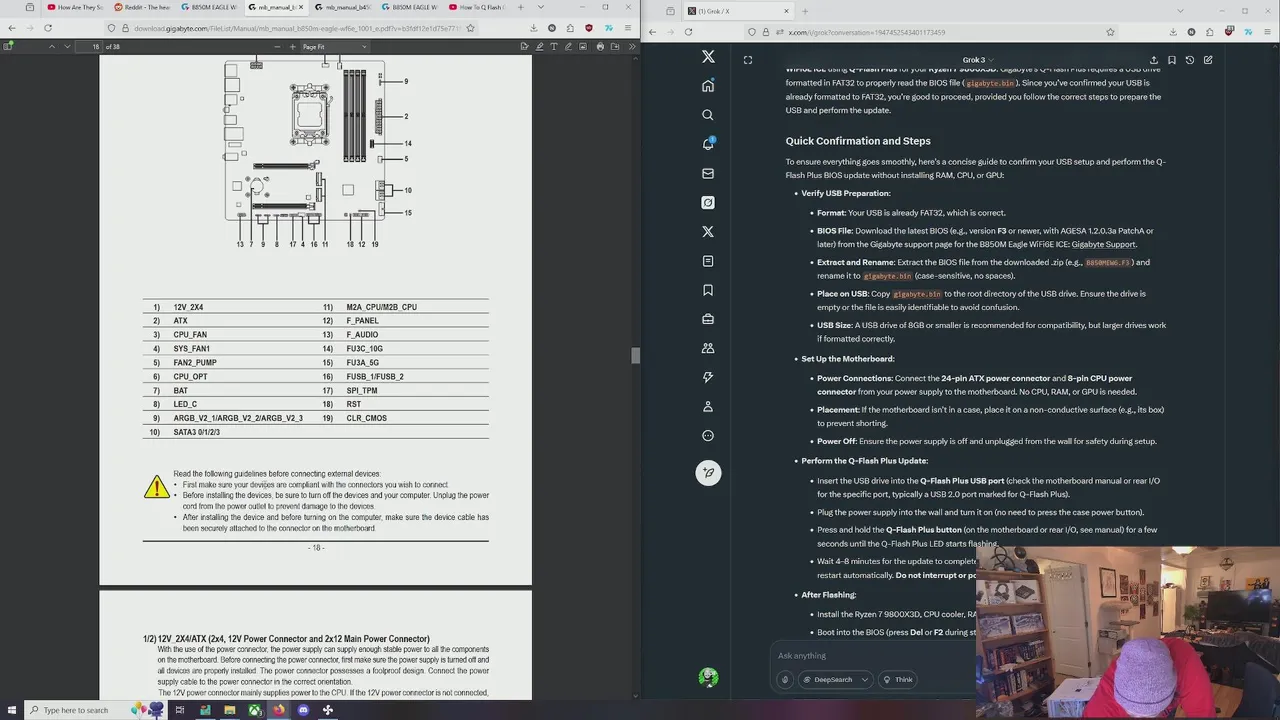Switch to mb_manual_b45 tab
This screenshot has height=720, width=1280.
click(x=343, y=7)
